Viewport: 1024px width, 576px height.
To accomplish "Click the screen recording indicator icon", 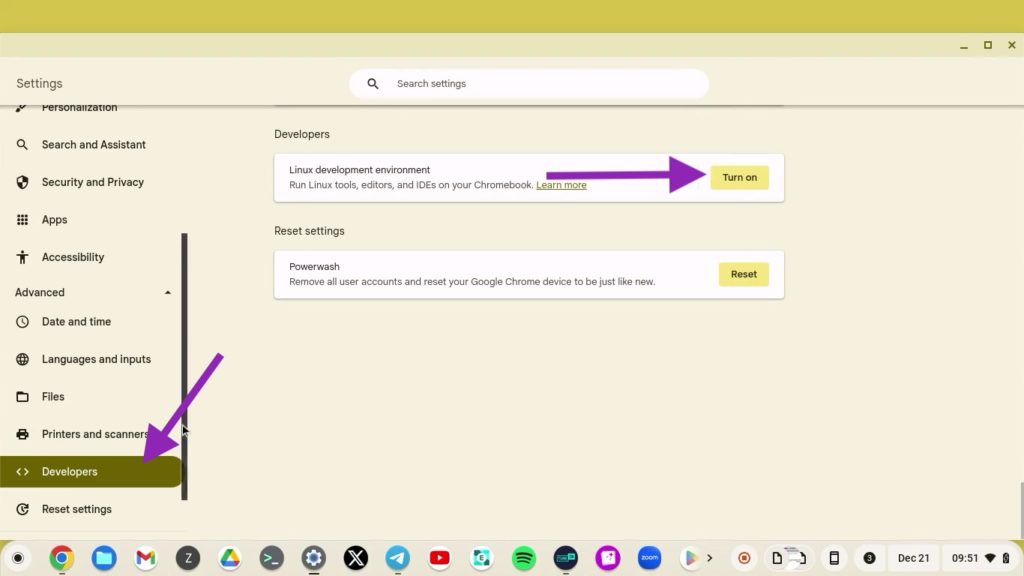I will pos(744,558).
